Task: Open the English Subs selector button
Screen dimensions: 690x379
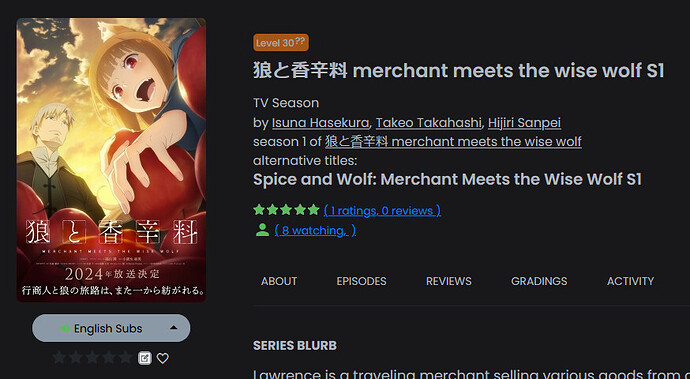Action: click(x=111, y=328)
